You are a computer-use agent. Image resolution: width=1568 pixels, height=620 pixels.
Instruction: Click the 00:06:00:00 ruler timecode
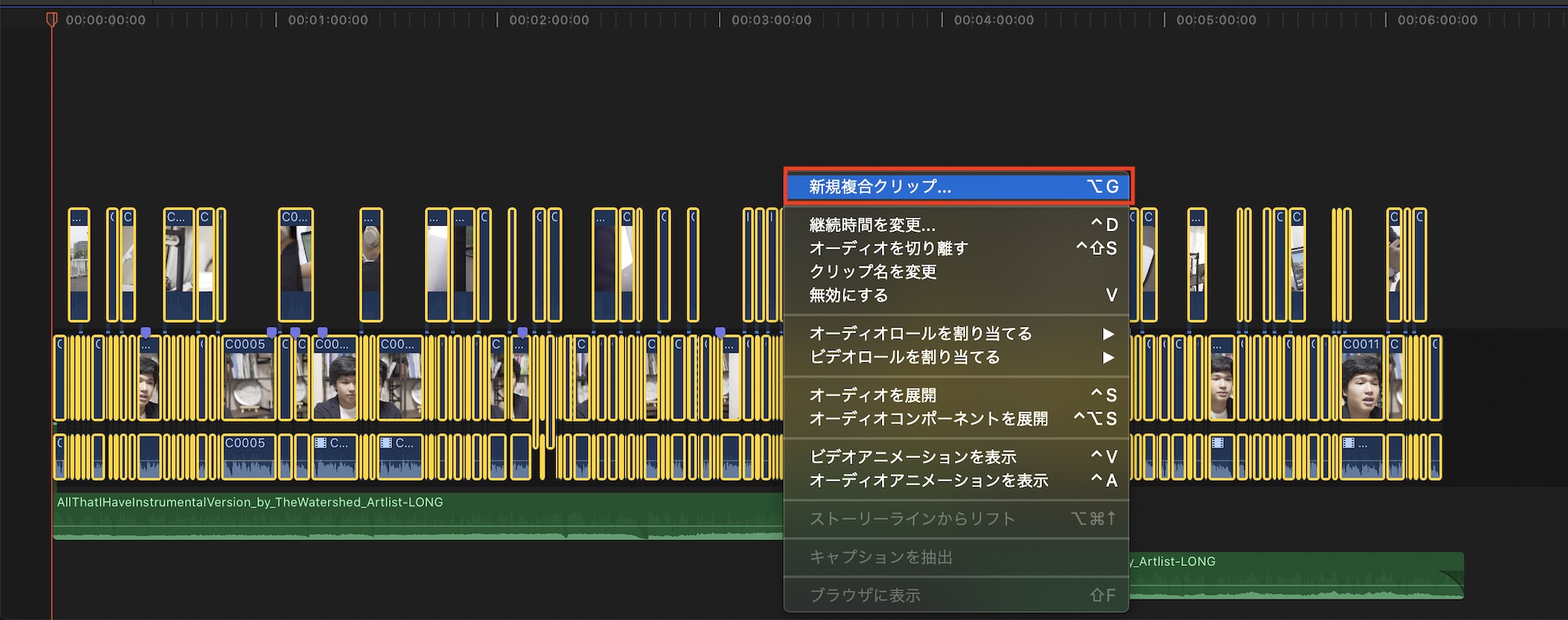click(x=1437, y=20)
